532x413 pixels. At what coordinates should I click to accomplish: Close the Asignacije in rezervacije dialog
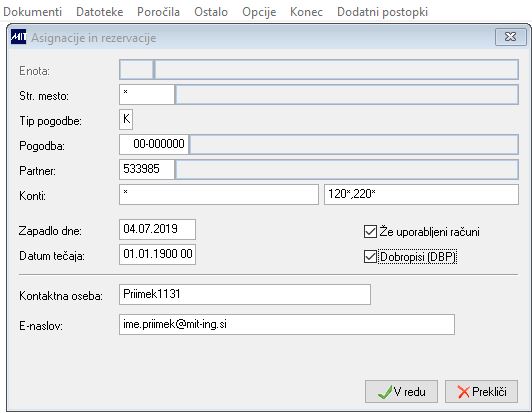[x=510, y=37]
